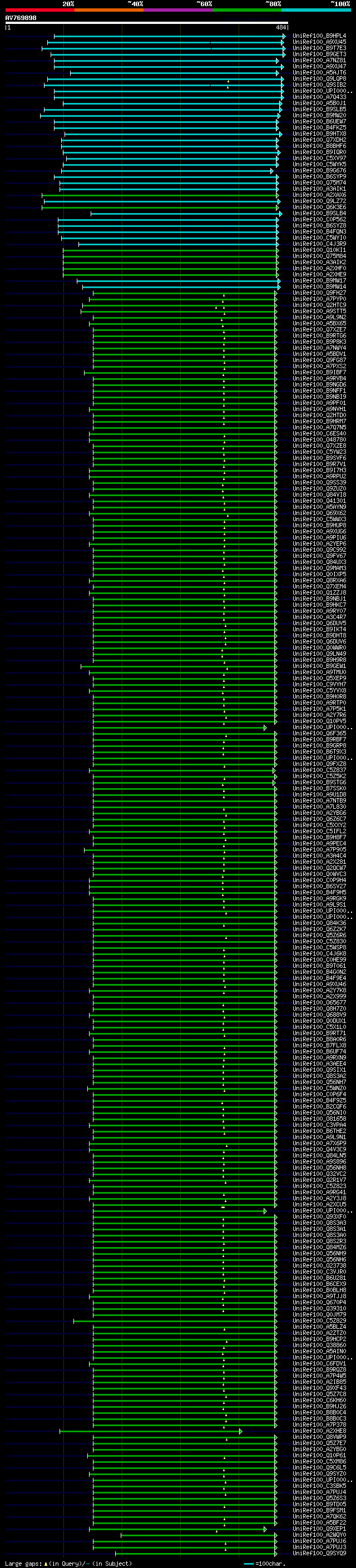The image size is (356, 1568).
Task: Open hit UniRef100_B9GET3
Action: click(x=319, y=54)
